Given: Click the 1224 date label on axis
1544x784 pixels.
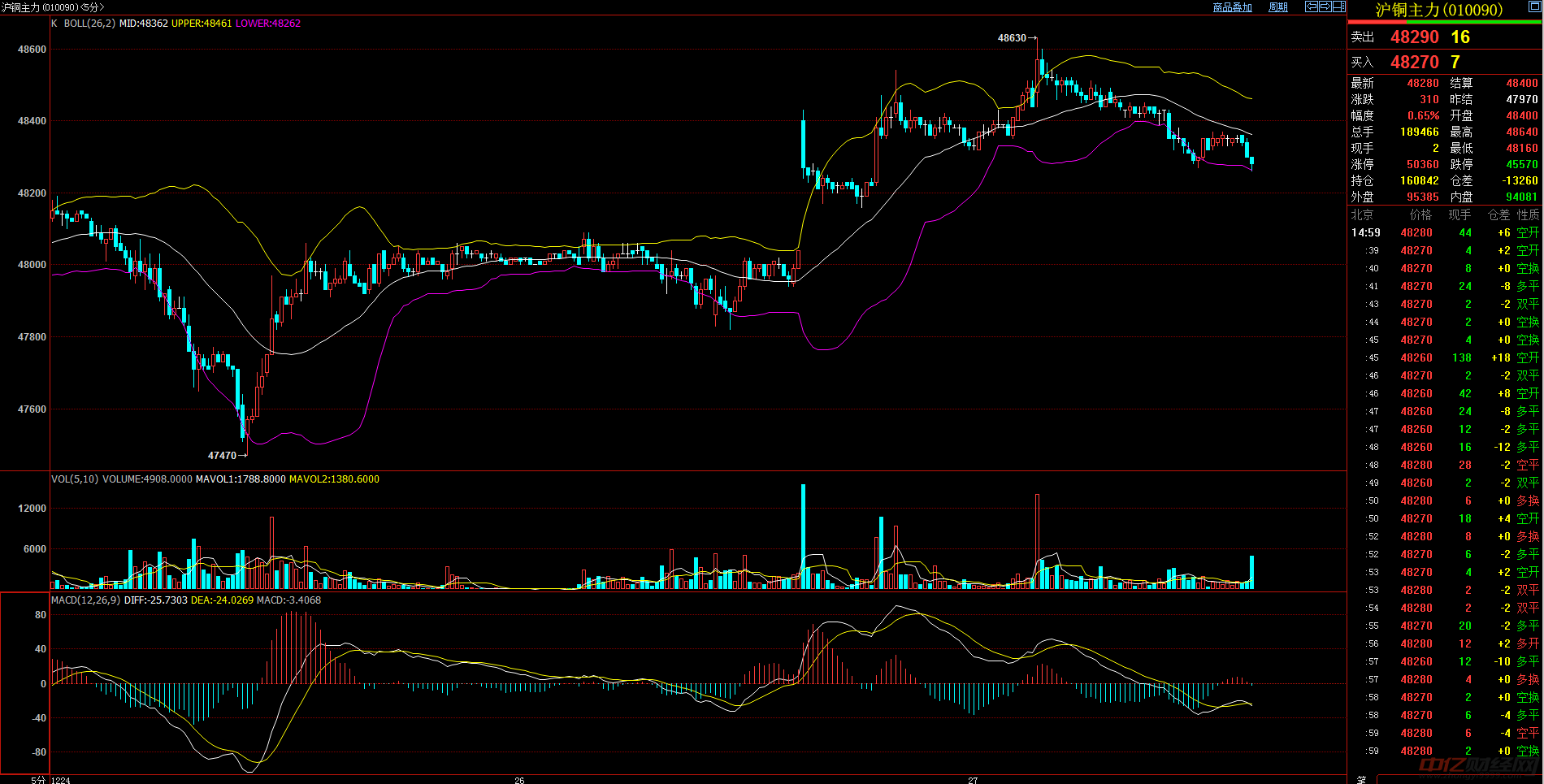Looking at the screenshot, I should click(x=61, y=780).
